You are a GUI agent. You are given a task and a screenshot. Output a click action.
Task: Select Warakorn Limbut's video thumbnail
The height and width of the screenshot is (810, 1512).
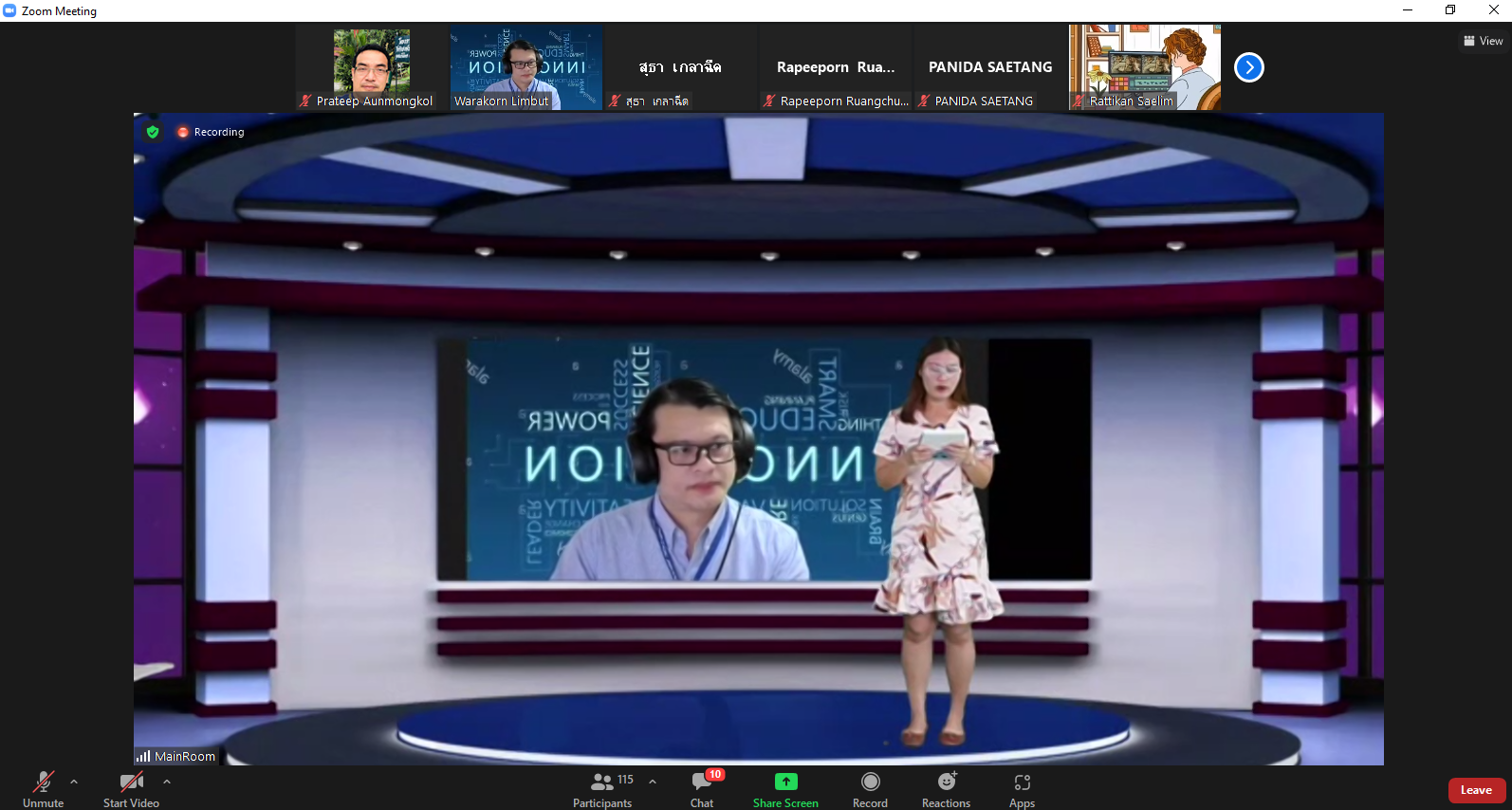(x=526, y=66)
